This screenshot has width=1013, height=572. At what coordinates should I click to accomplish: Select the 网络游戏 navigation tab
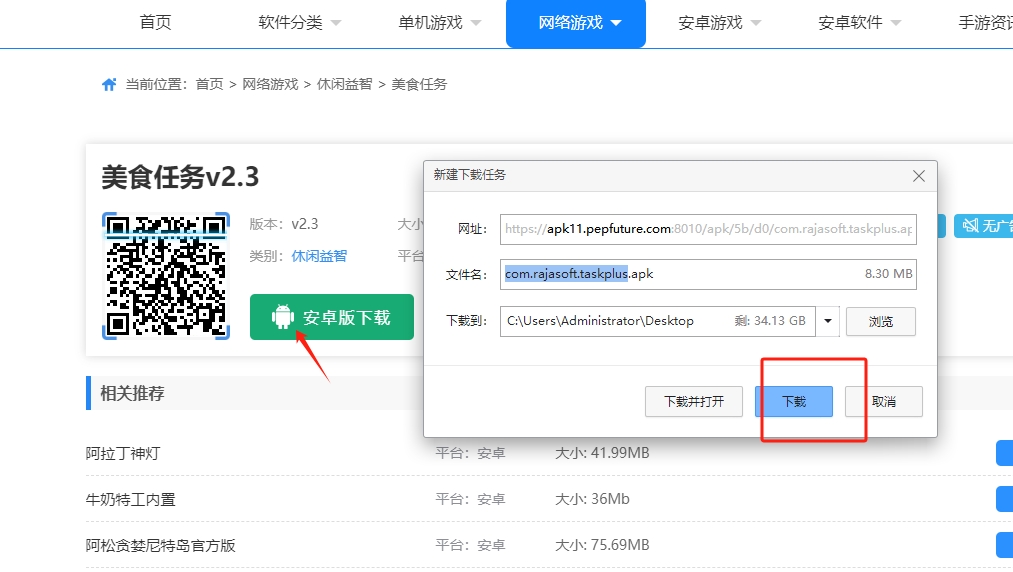coord(576,23)
